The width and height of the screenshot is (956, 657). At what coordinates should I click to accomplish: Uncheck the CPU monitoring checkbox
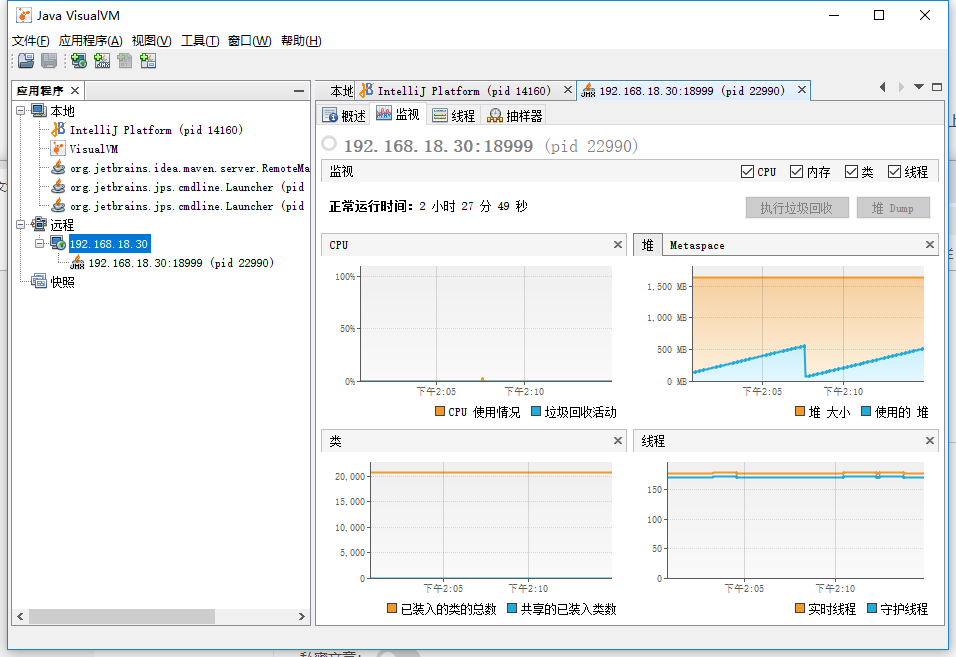(748, 170)
